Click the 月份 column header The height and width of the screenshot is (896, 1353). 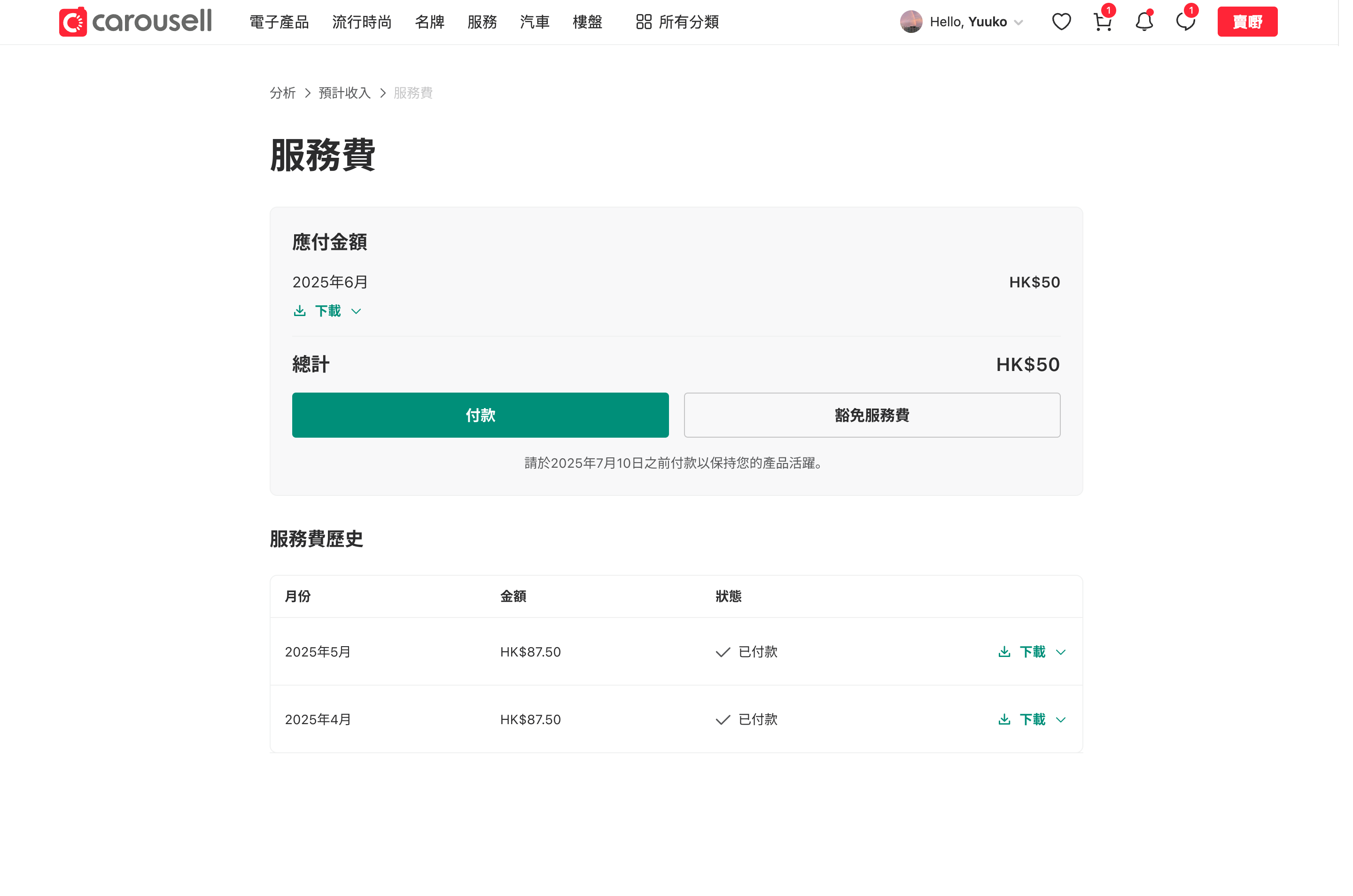click(x=297, y=596)
